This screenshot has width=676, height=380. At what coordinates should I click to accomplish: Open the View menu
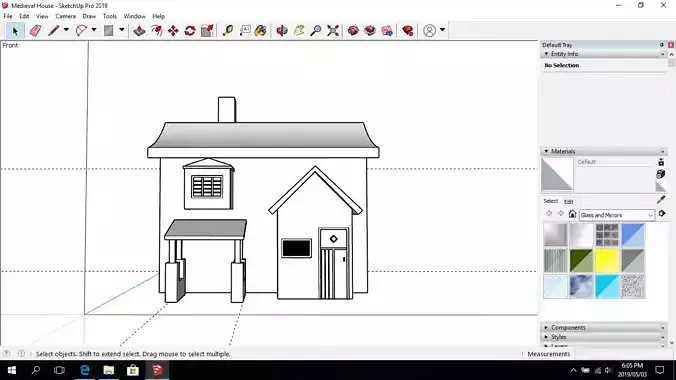pyautogui.click(x=42, y=16)
